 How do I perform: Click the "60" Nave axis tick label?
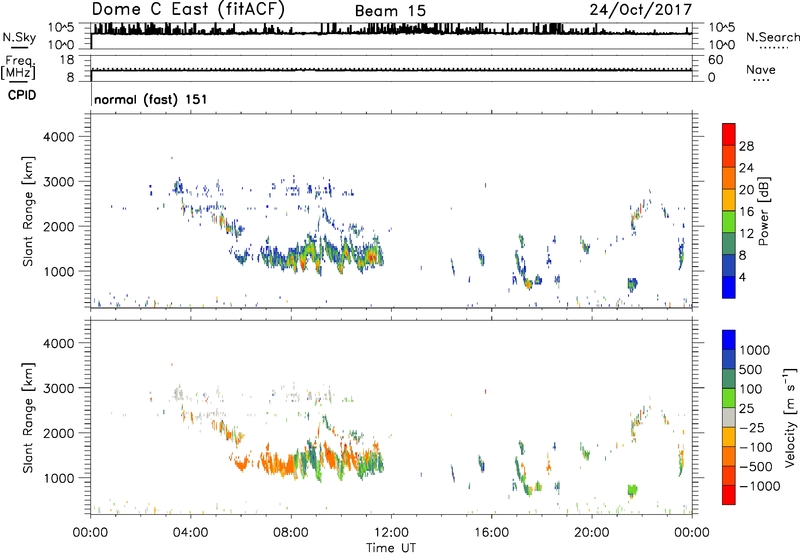715,60
